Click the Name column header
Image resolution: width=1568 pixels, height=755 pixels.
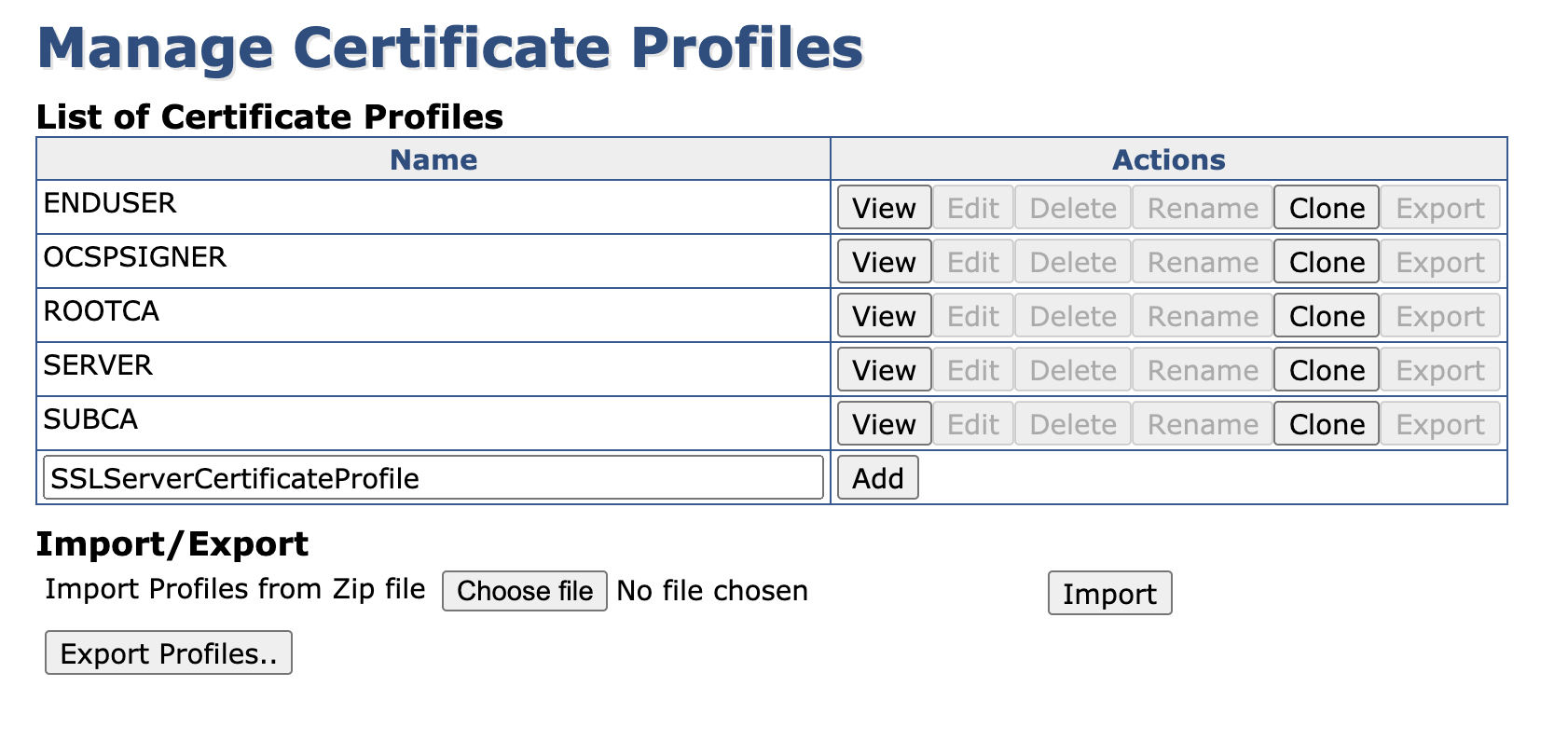click(433, 159)
